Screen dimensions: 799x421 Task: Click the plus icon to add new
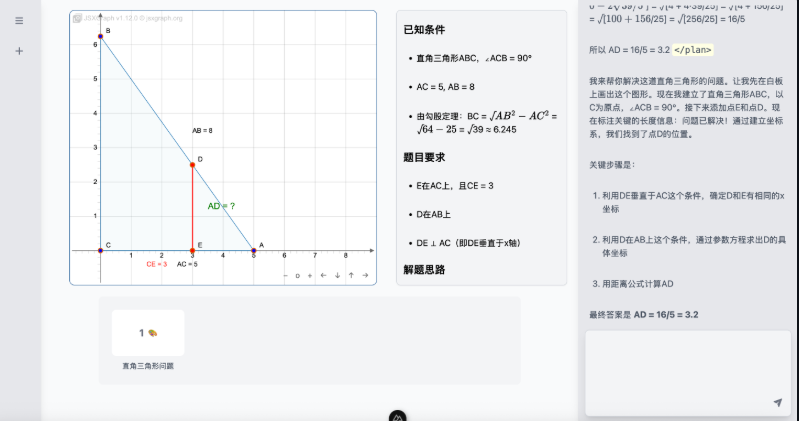19,51
